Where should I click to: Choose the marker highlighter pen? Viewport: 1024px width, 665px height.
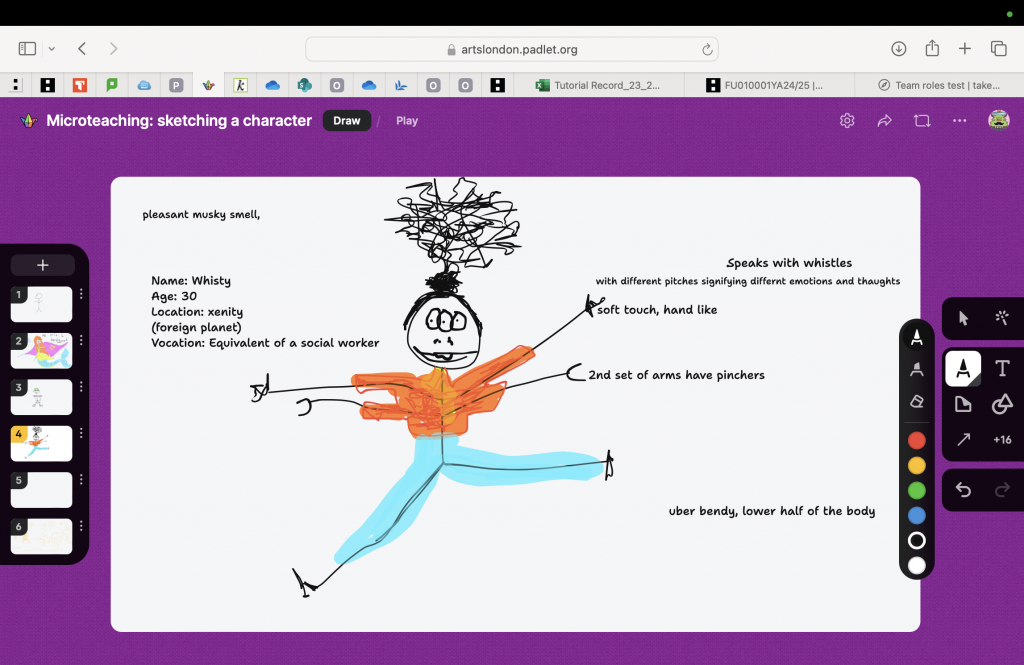917,369
